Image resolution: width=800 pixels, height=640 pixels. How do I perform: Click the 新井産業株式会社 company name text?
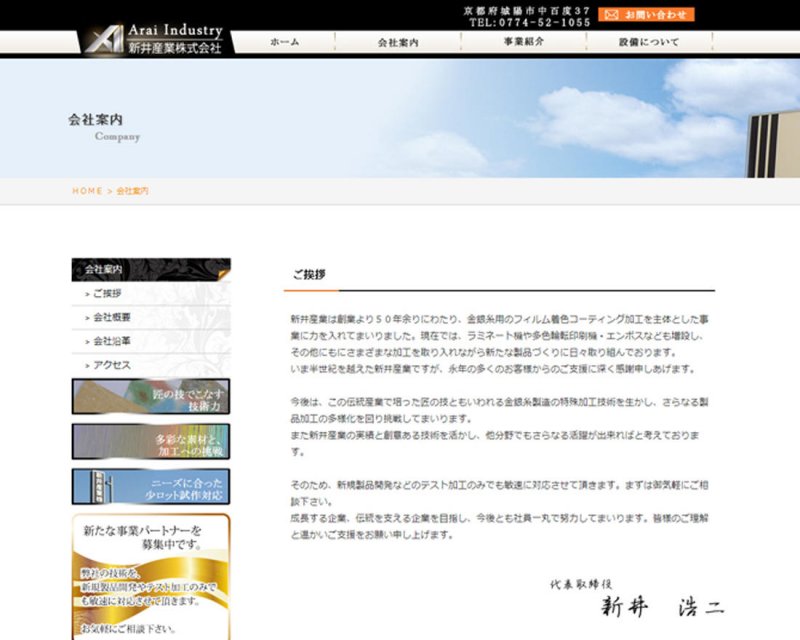(x=175, y=47)
